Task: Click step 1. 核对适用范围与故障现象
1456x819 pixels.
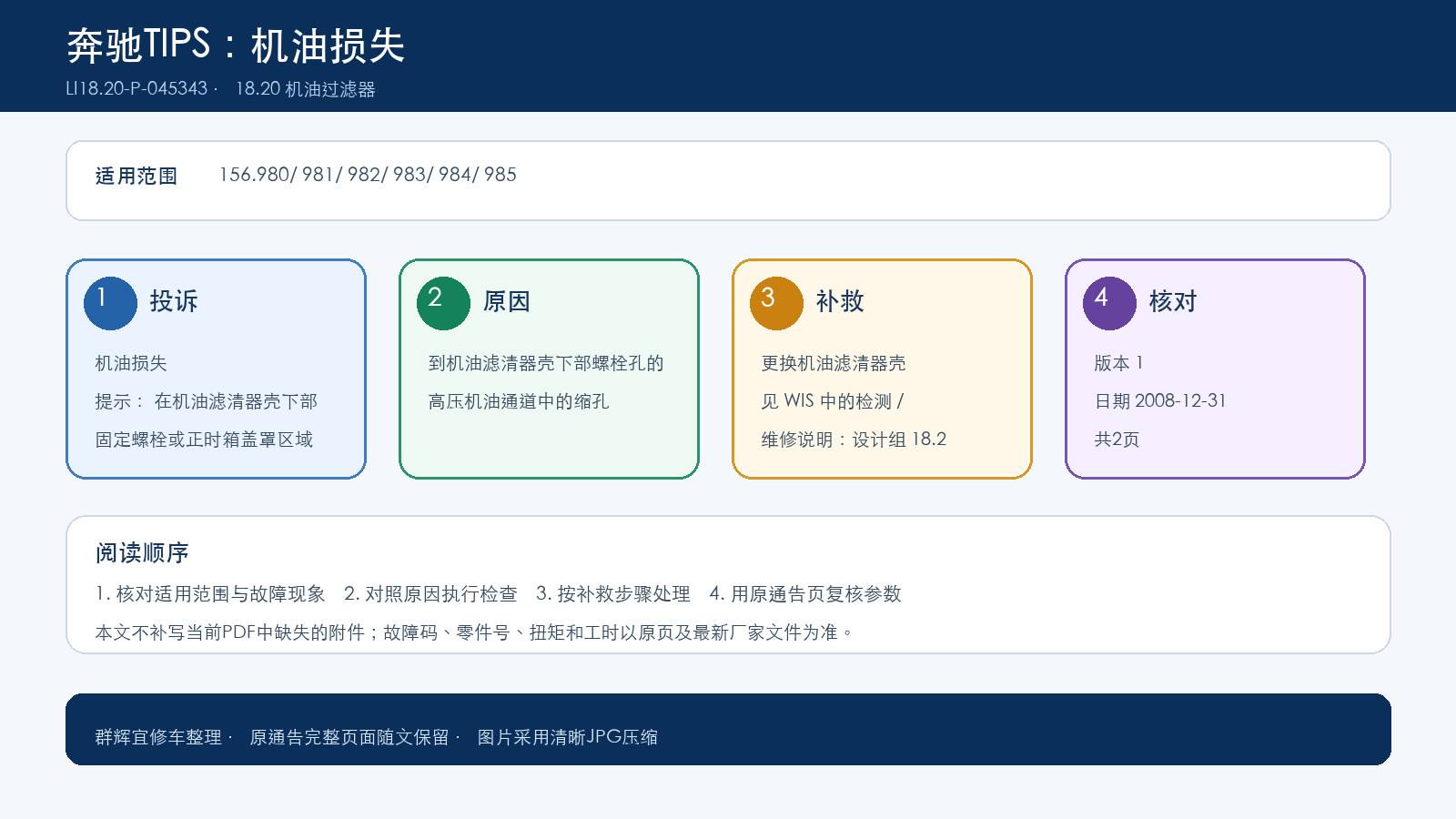Action: 210,594
